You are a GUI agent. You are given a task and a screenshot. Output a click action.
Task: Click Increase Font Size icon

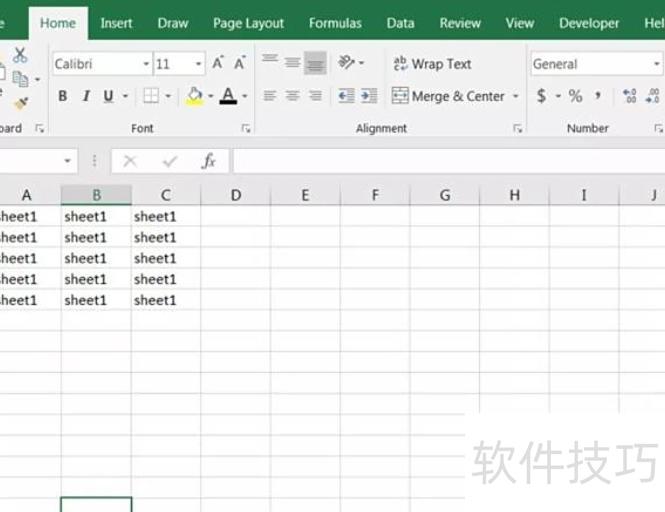[219, 64]
